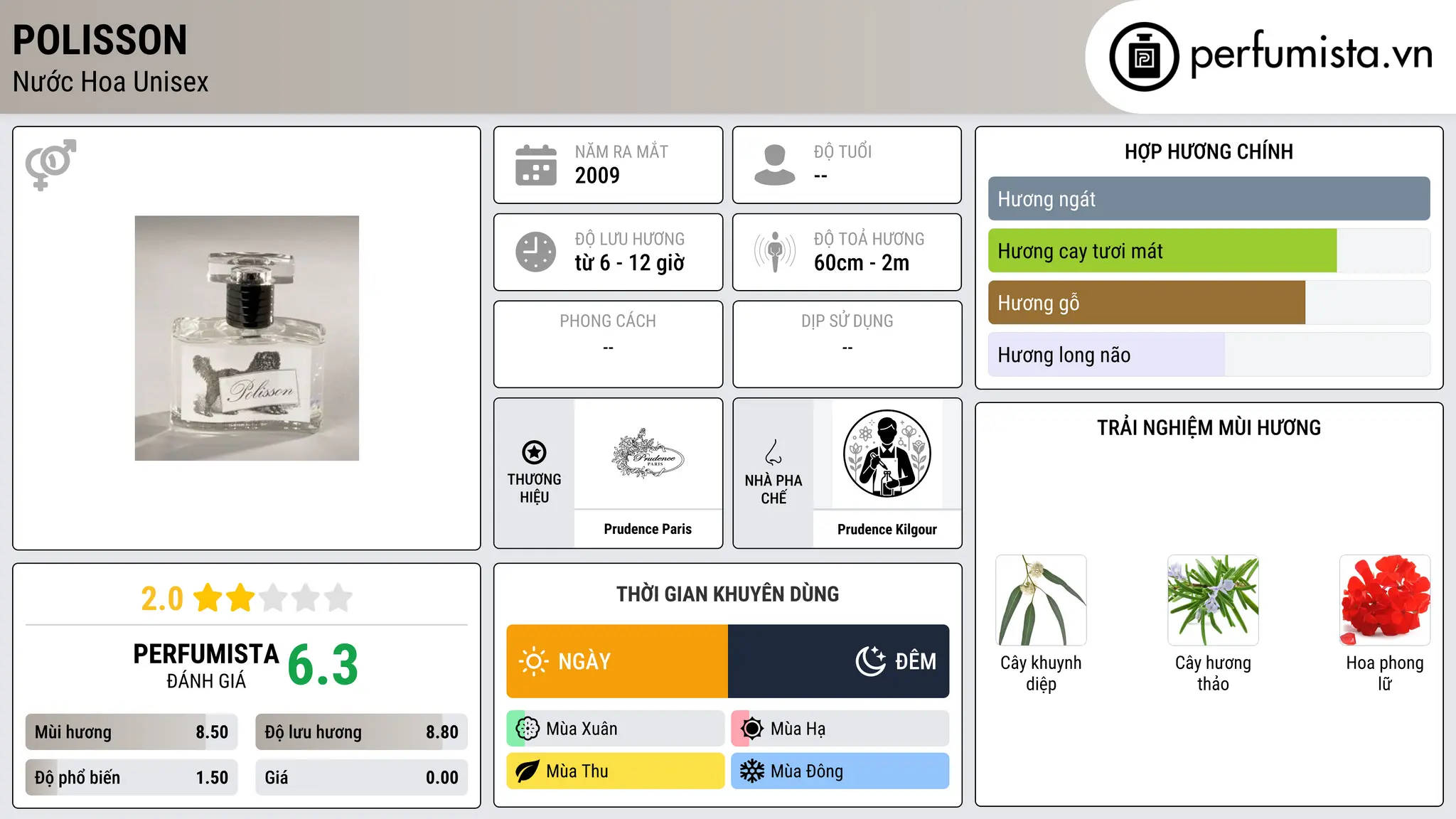Click the Thời gian khuyên dùng heading

pos(728,594)
